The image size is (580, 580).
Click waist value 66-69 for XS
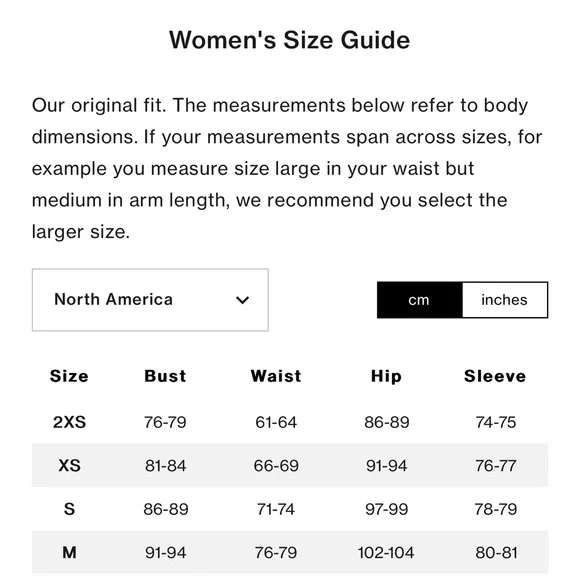[276, 466]
